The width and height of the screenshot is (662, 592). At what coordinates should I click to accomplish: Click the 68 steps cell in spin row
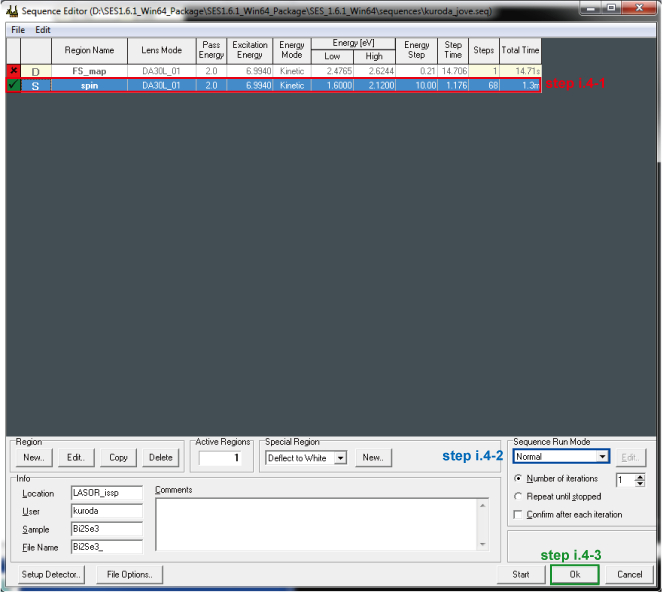click(484, 86)
